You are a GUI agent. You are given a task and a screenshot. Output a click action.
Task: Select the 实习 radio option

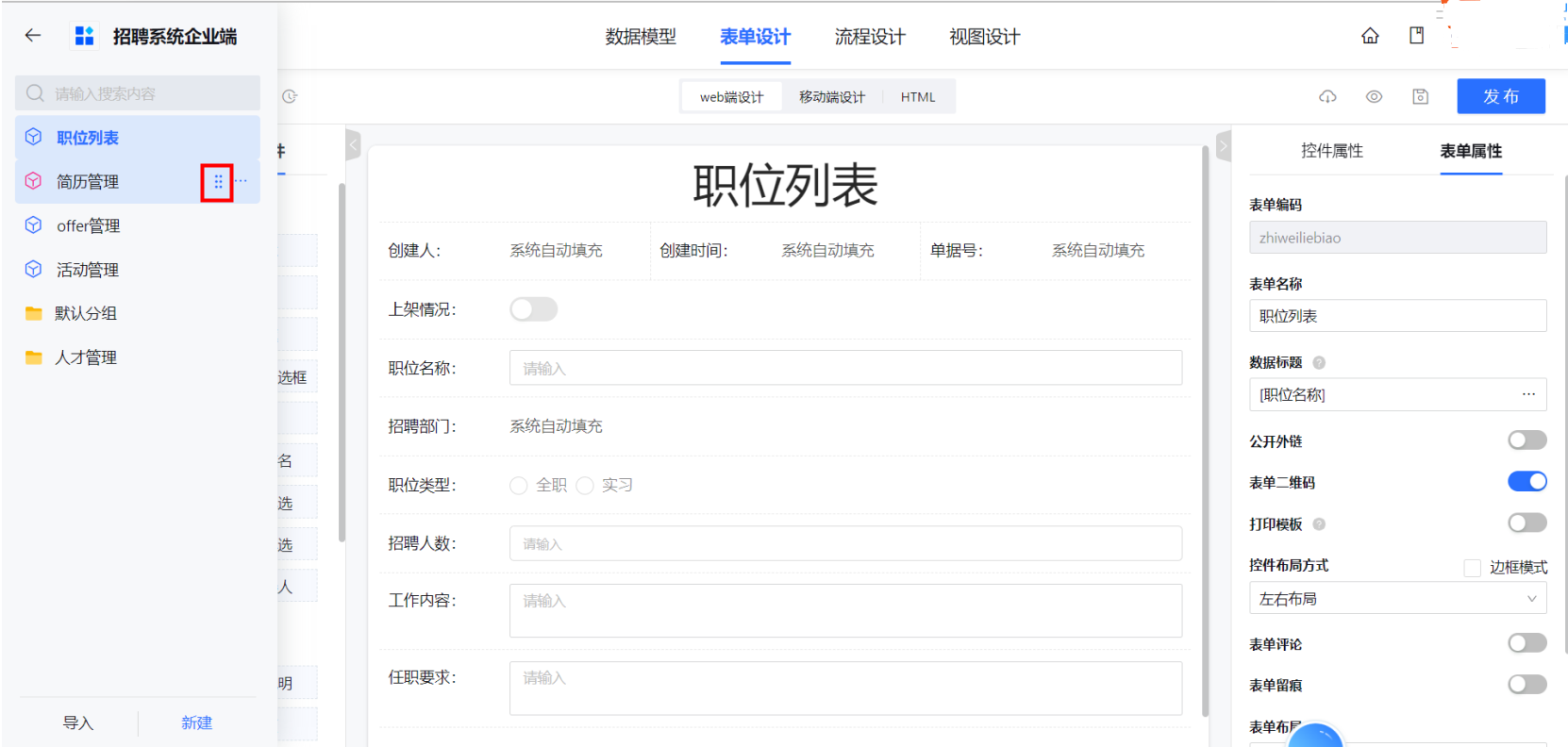(x=585, y=485)
